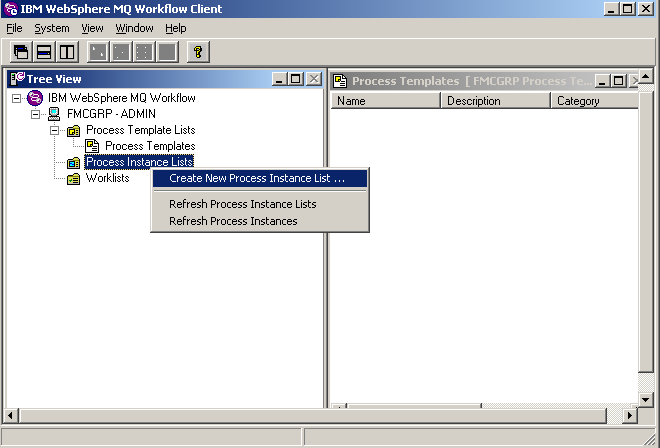Image resolution: width=660 pixels, height=448 pixels.
Task: Select the Worklists tree item
Action: pyautogui.click(x=108, y=178)
